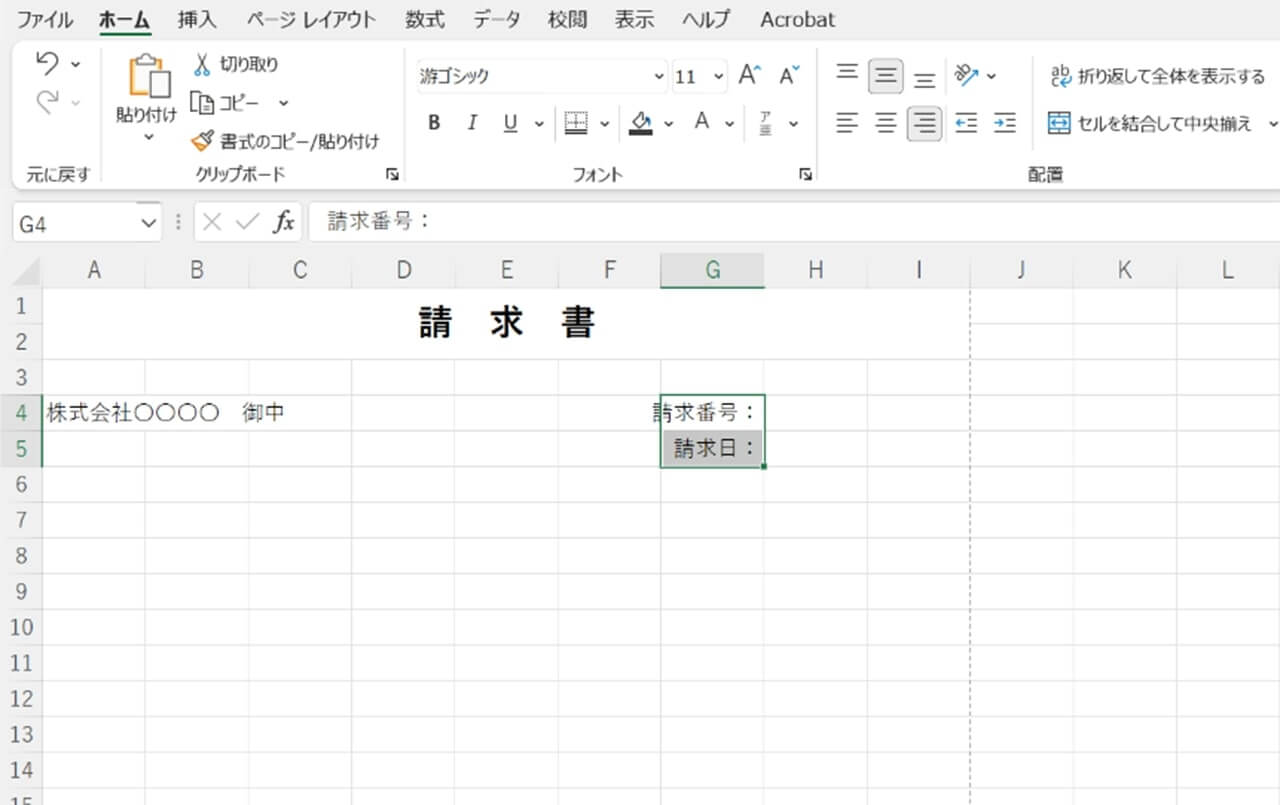The width and height of the screenshot is (1280, 805).
Task: Open font group dialog launcher
Action: coord(805,175)
